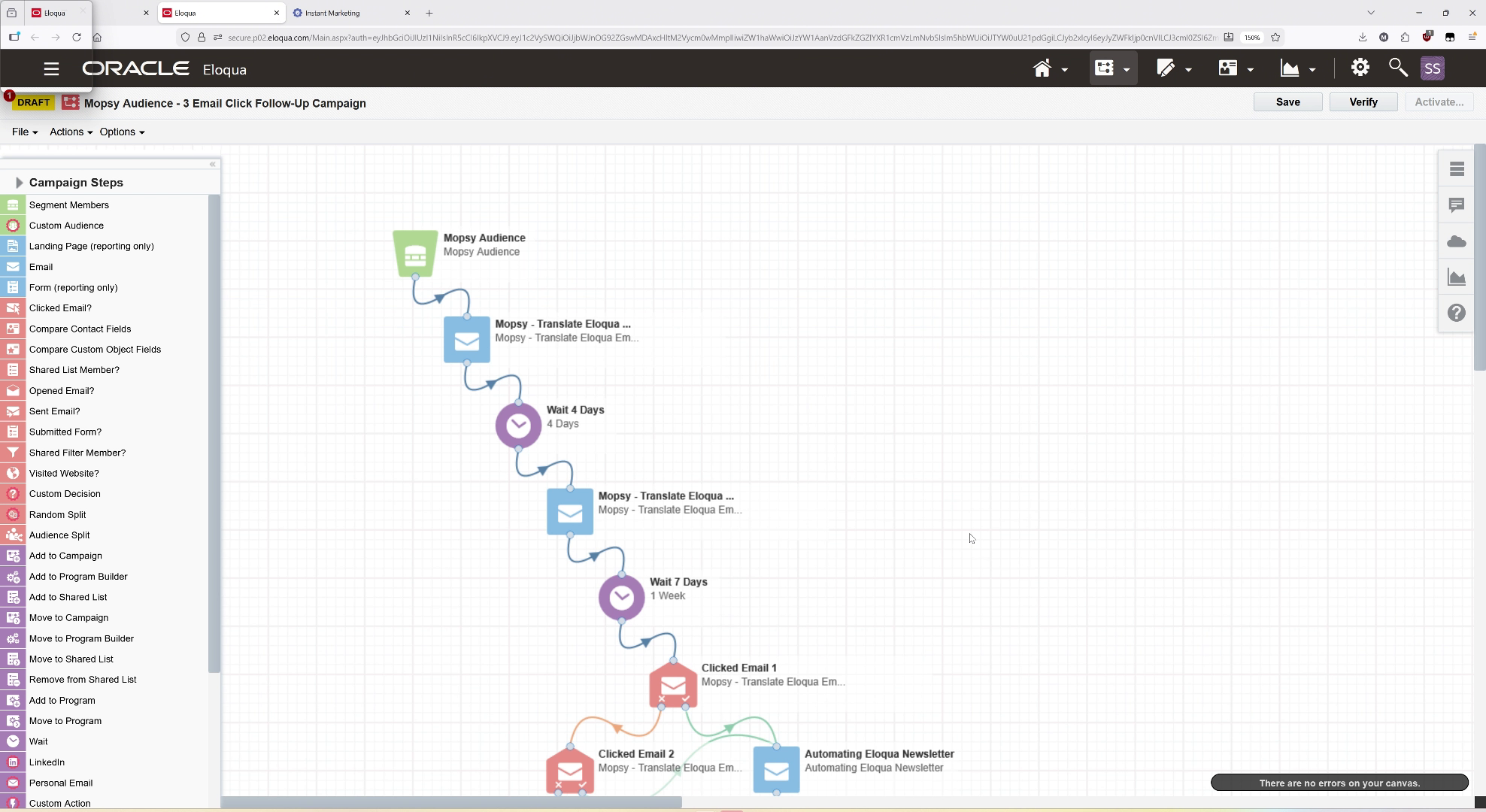Screen dimensions: 1486x812
Task: Select the Clicked Email 2 decision step
Action: 570,770
